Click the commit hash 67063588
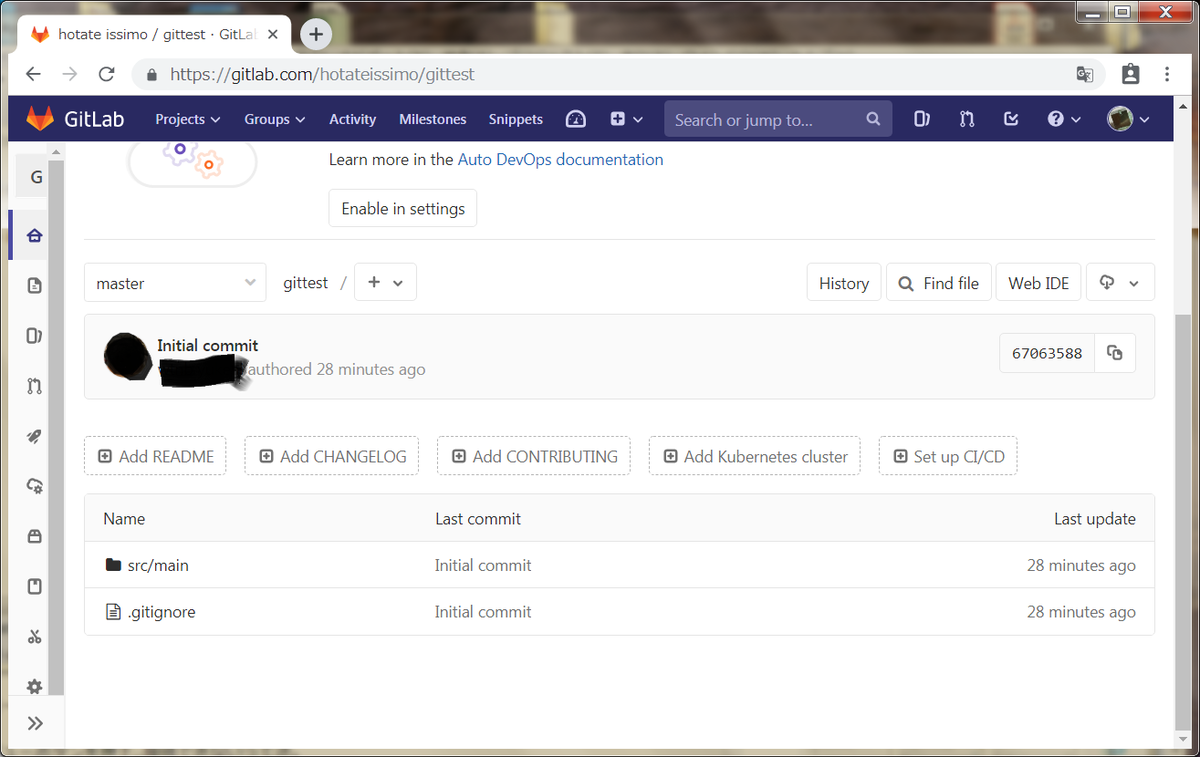The width and height of the screenshot is (1200, 757). 1047,353
